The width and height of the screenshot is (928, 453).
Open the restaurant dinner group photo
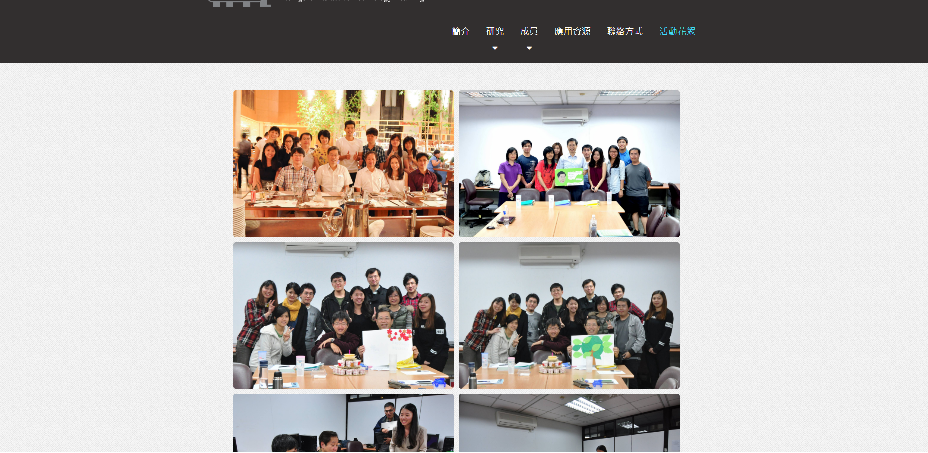click(343, 163)
